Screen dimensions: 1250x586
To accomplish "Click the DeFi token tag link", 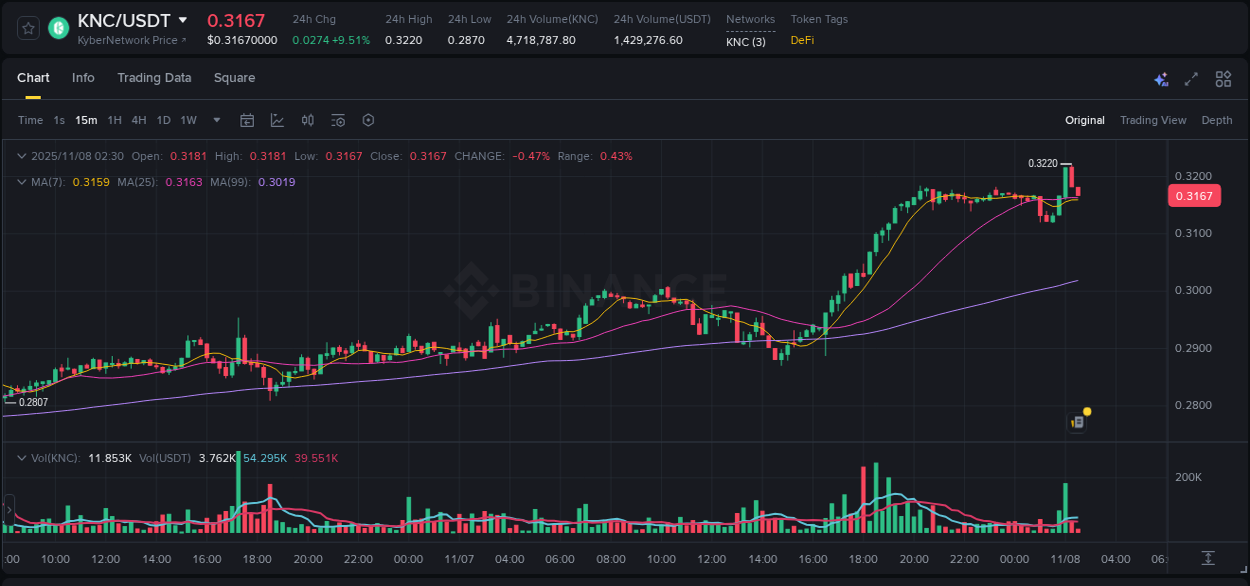I will point(801,41).
